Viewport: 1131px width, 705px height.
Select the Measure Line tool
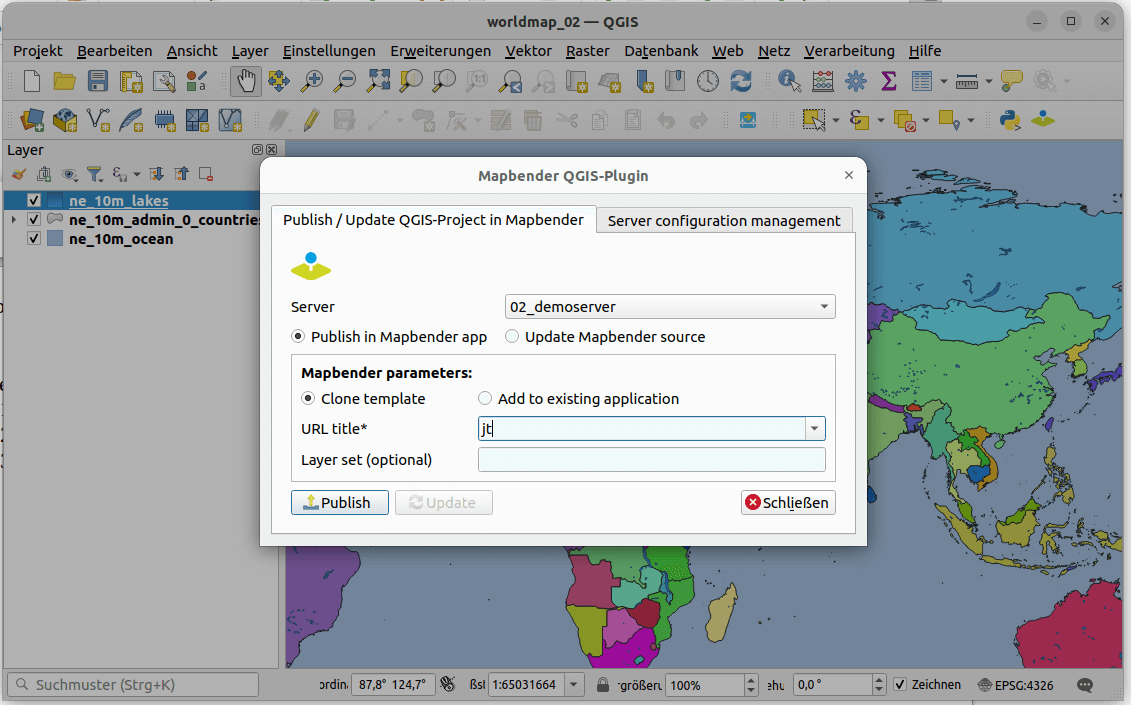[x=968, y=82]
